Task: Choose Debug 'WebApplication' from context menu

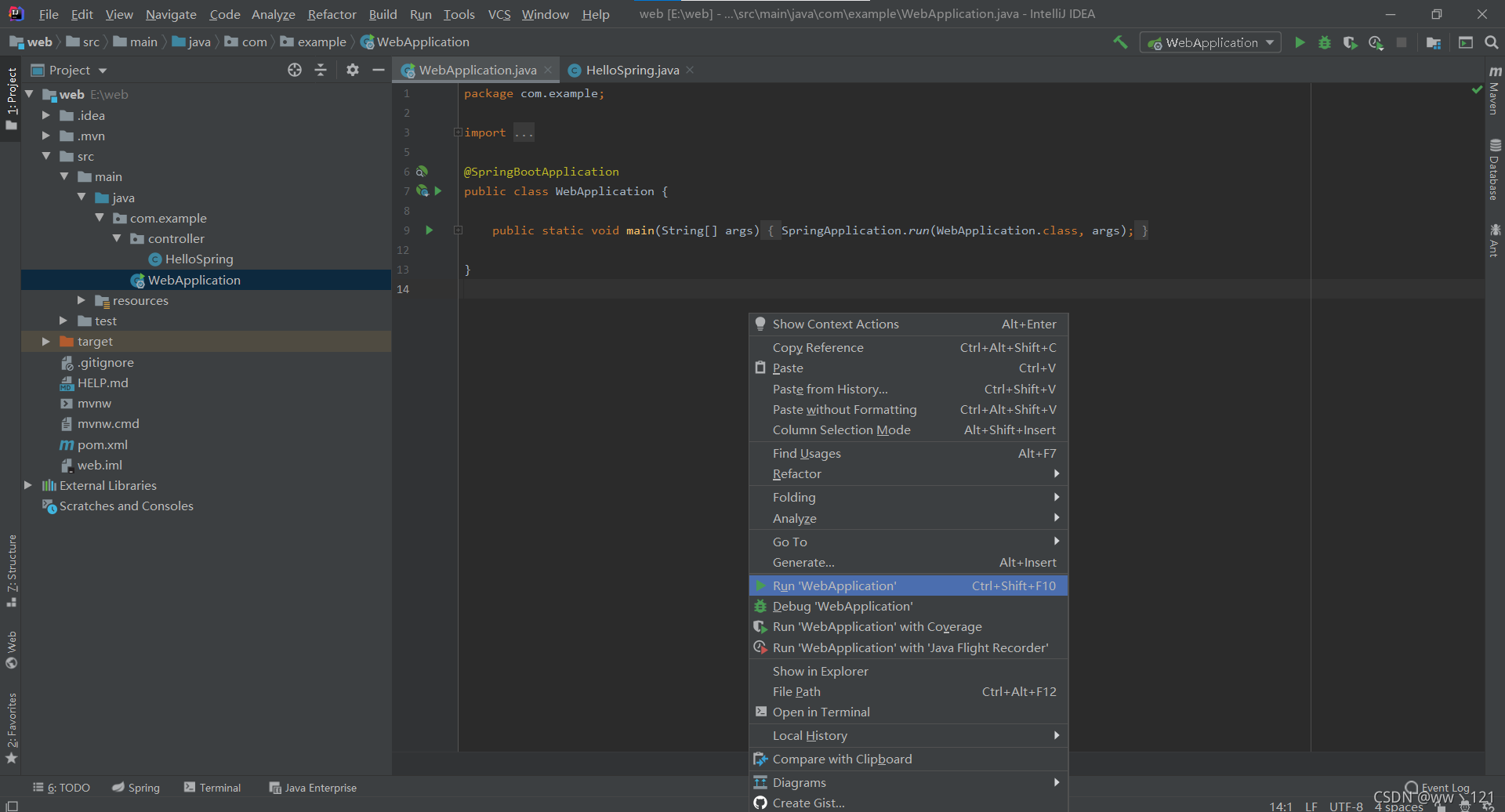Action: (x=908, y=606)
